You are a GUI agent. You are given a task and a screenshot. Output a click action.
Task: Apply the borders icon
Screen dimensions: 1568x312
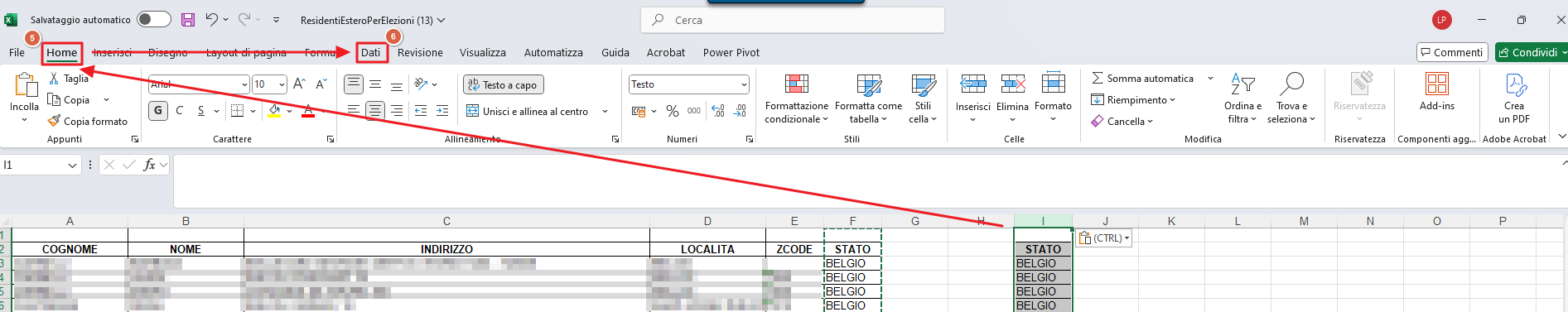(237, 111)
